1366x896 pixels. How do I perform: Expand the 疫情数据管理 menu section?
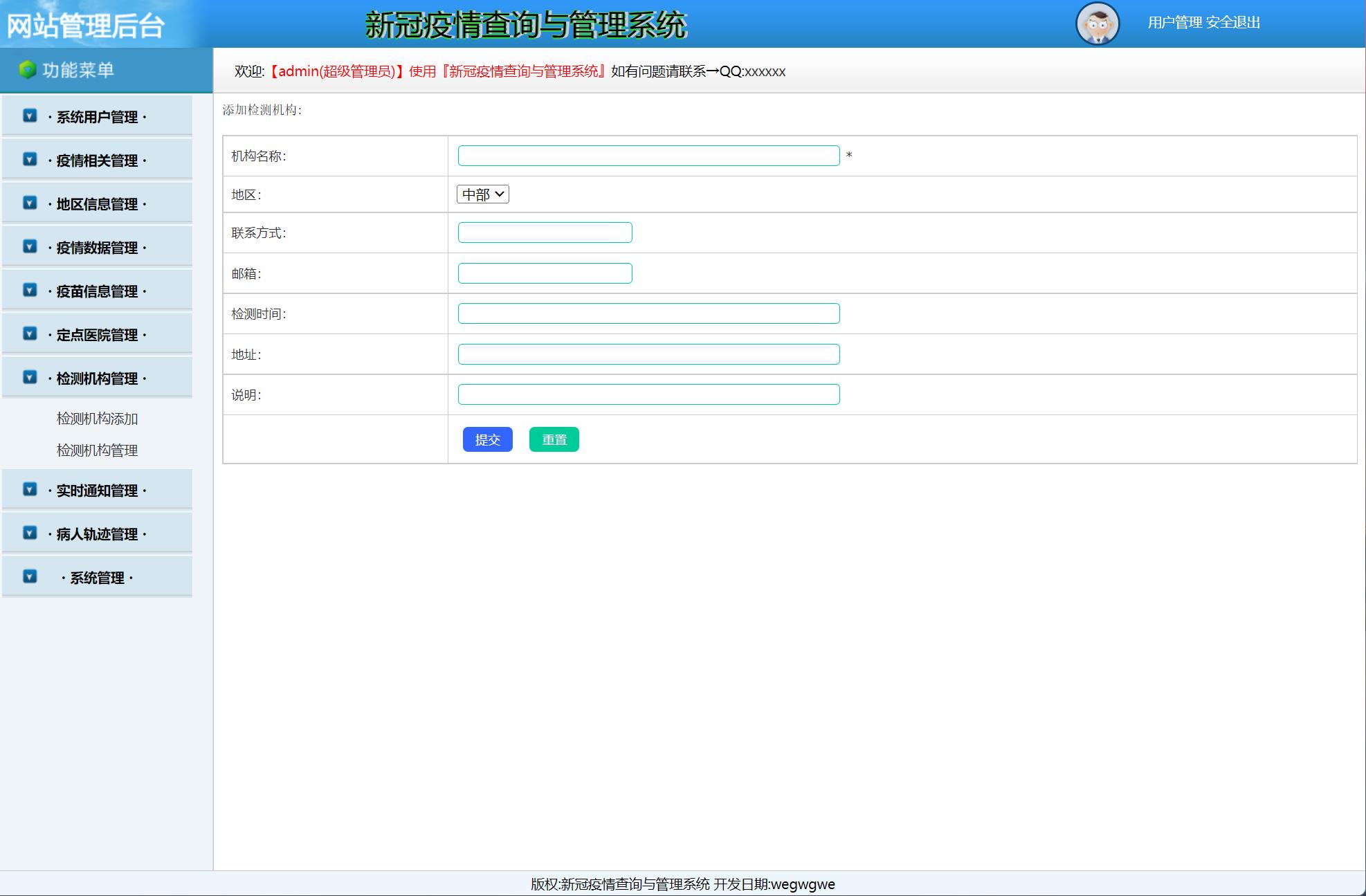click(97, 248)
